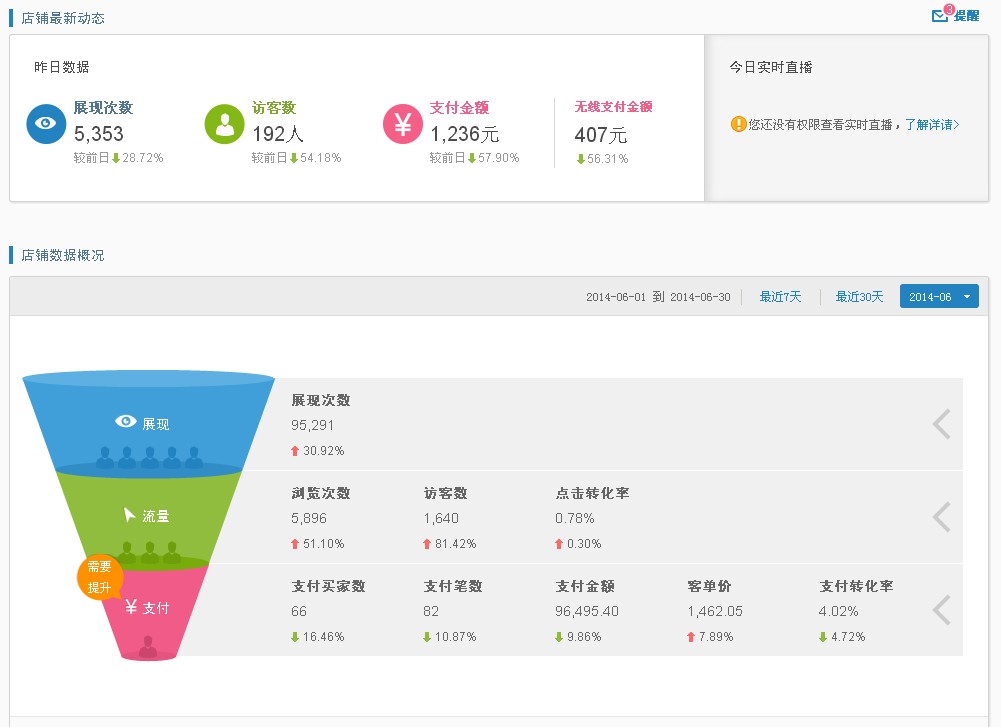The height and width of the screenshot is (727, 1001).
Task: Open the 了解详请 link
Action: coord(932,124)
